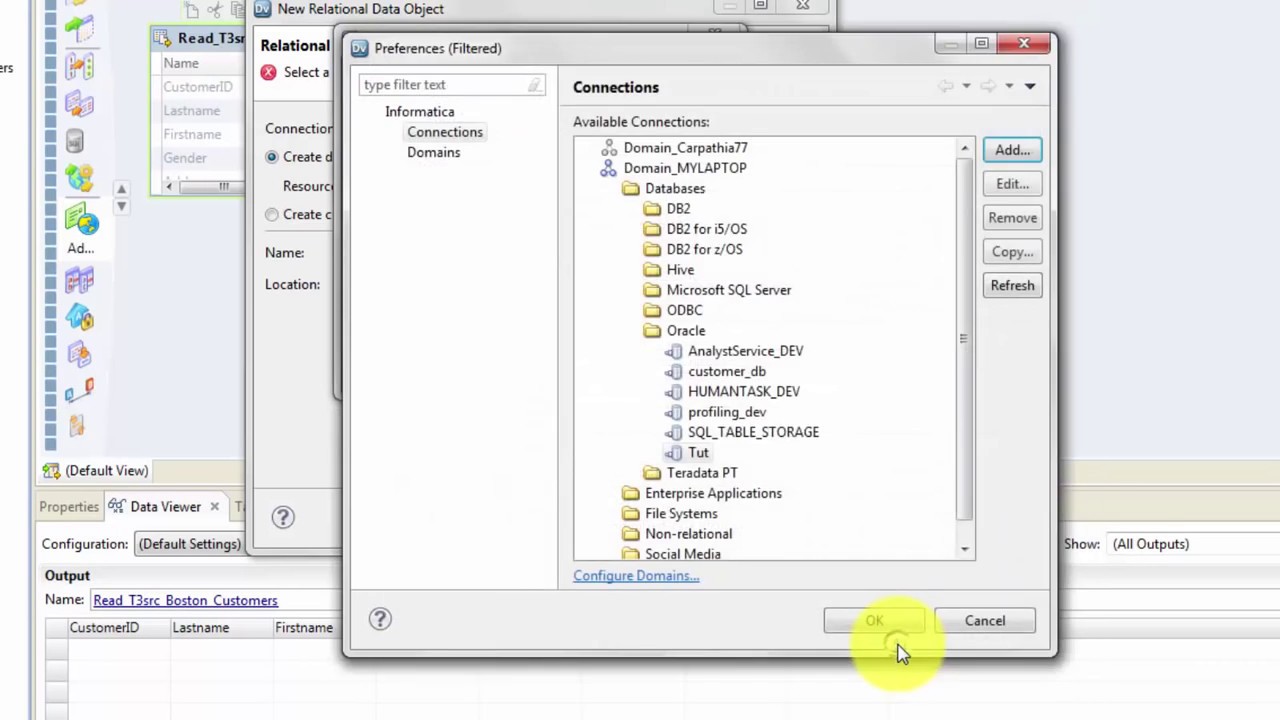Click the Add... button in Preferences
Screen dimensions: 1280x720
point(1012,150)
